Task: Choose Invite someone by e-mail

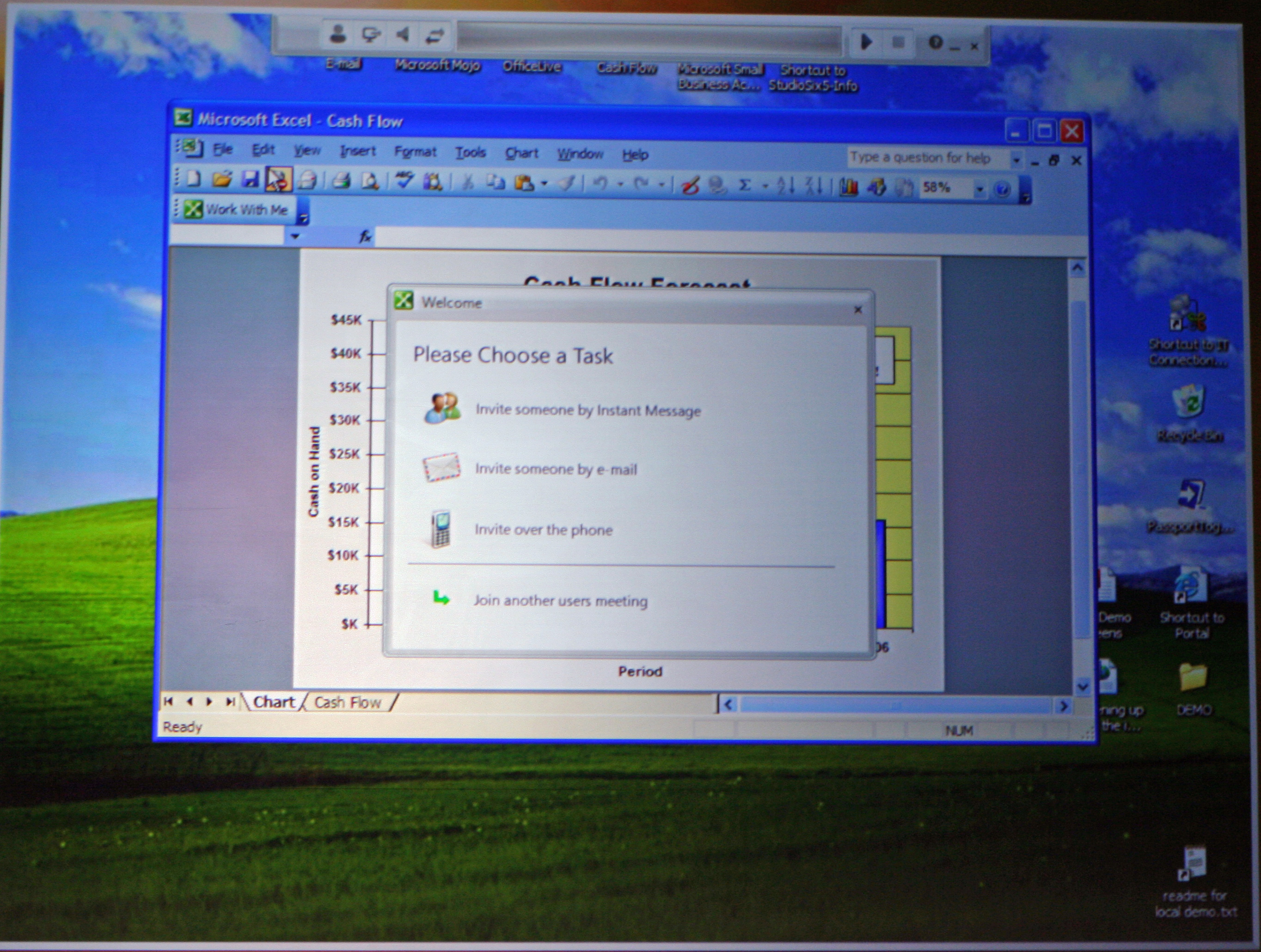Action: [530, 469]
